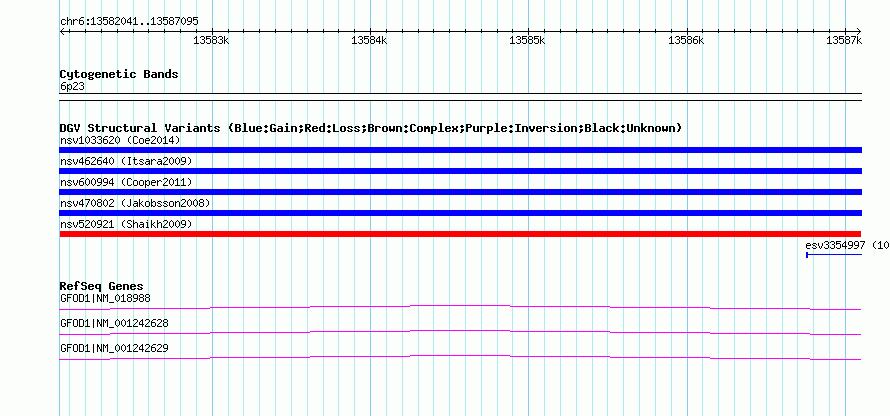Click the 6p23 cytogenetic band label
The image size is (890, 416).
73,87
